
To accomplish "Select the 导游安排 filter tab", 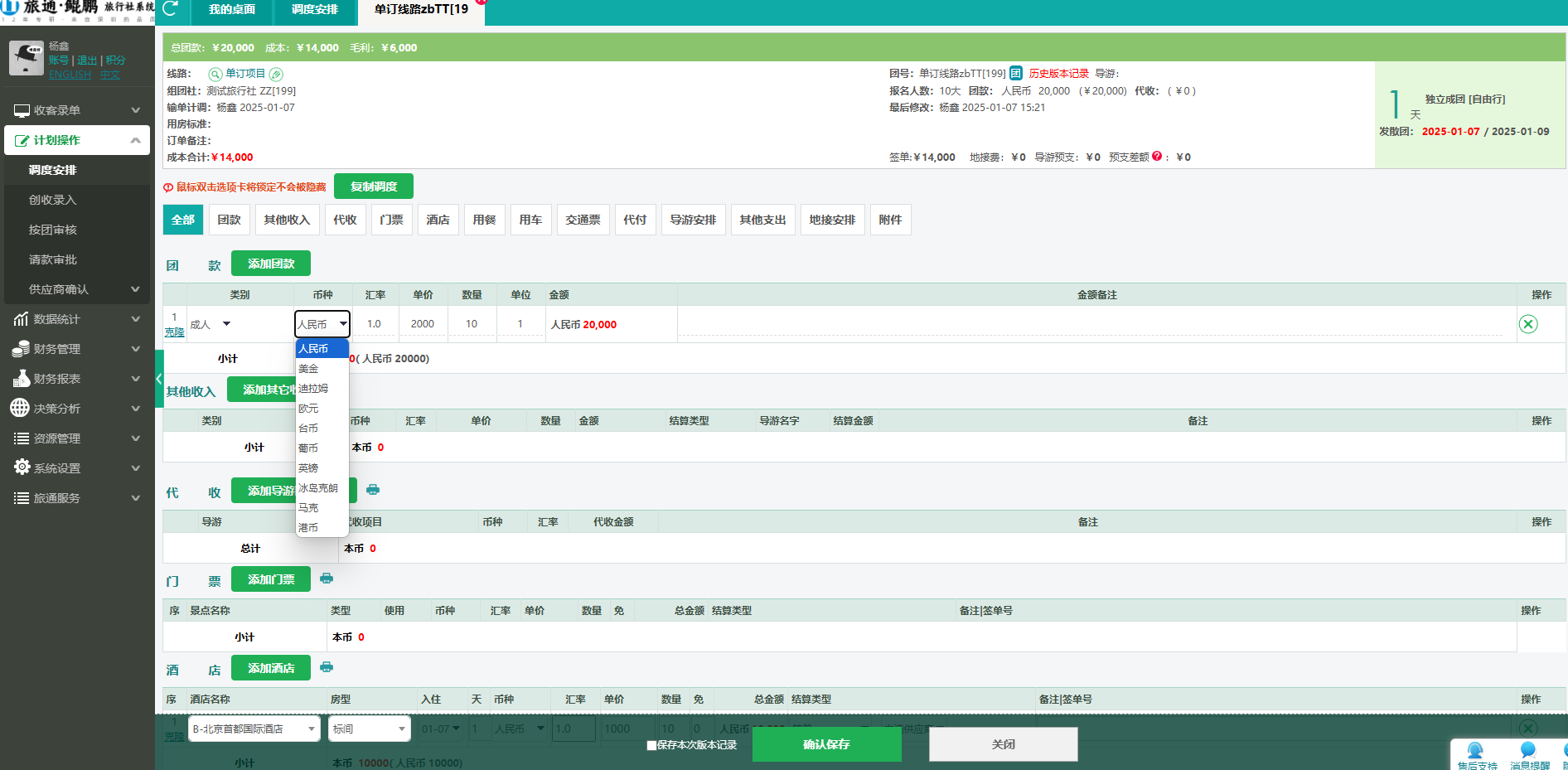I will tap(694, 220).
